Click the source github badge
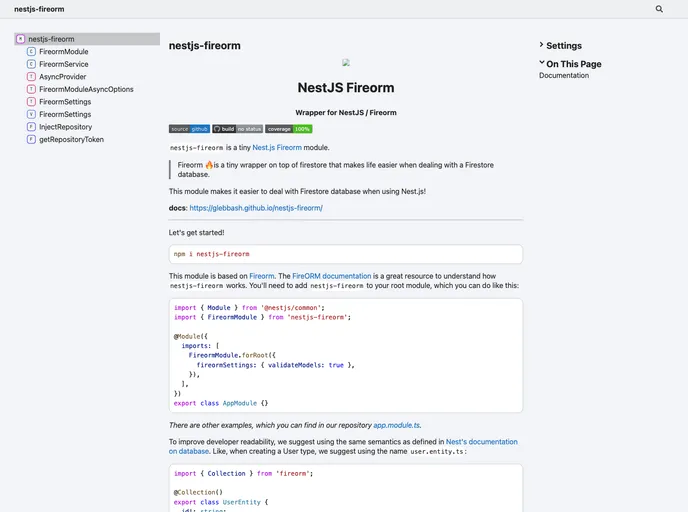The image size is (688, 512). coord(190,129)
